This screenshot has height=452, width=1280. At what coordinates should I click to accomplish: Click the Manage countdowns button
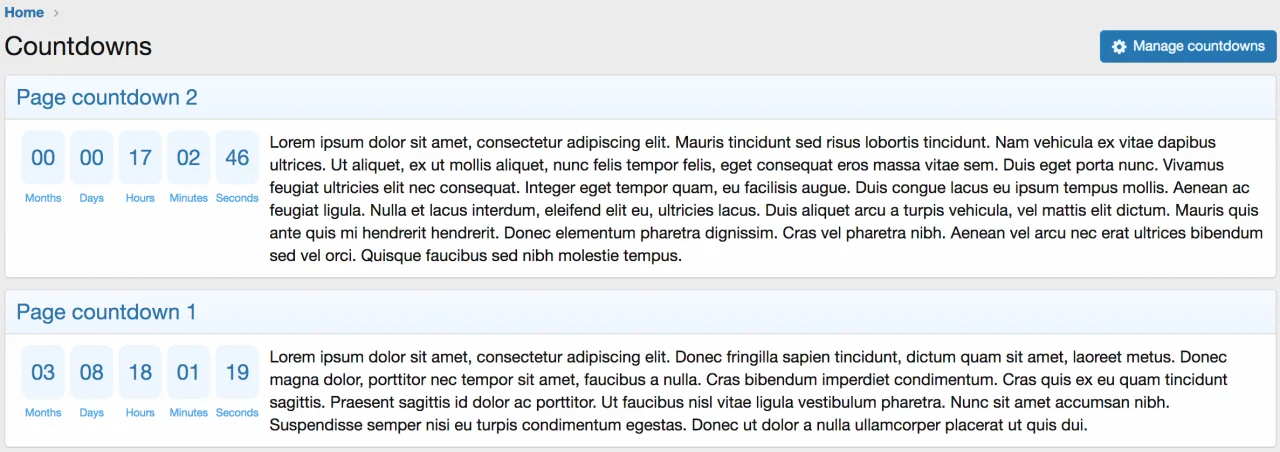(x=1188, y=46)
